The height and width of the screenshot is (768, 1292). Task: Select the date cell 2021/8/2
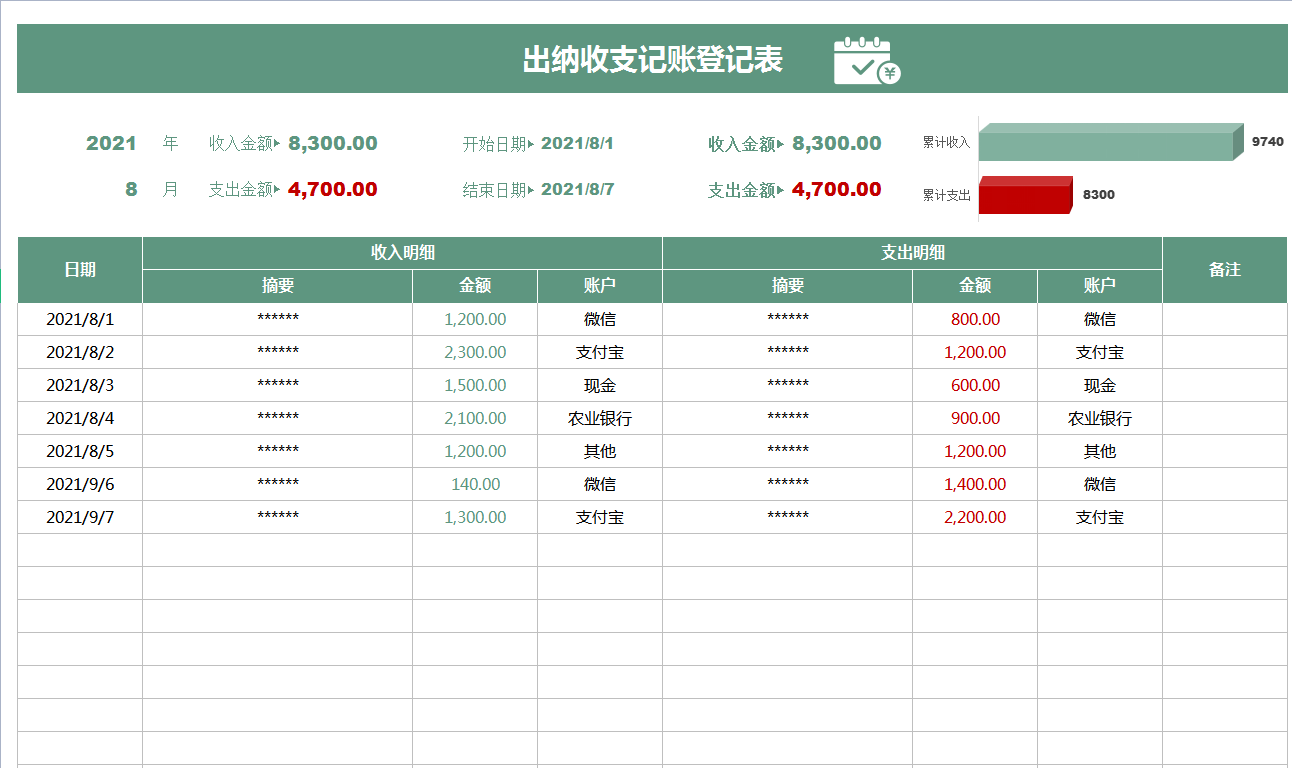click(80, 352)
